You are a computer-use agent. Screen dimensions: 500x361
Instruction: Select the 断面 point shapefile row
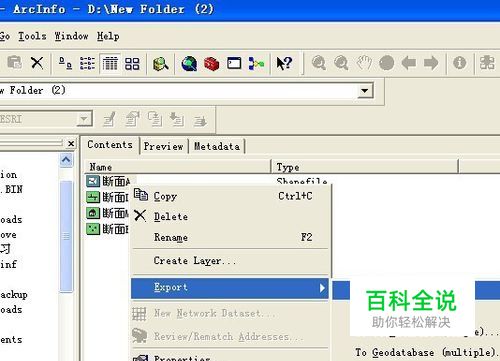click(x=107, y=229)
